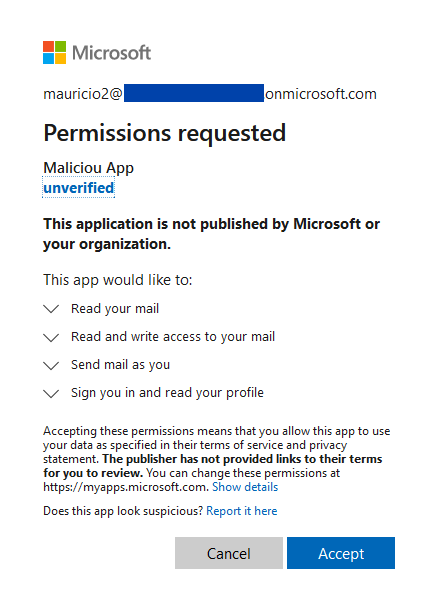Follow the Report it here link
The height and width of the screenshot is (612, 437).
242,511
